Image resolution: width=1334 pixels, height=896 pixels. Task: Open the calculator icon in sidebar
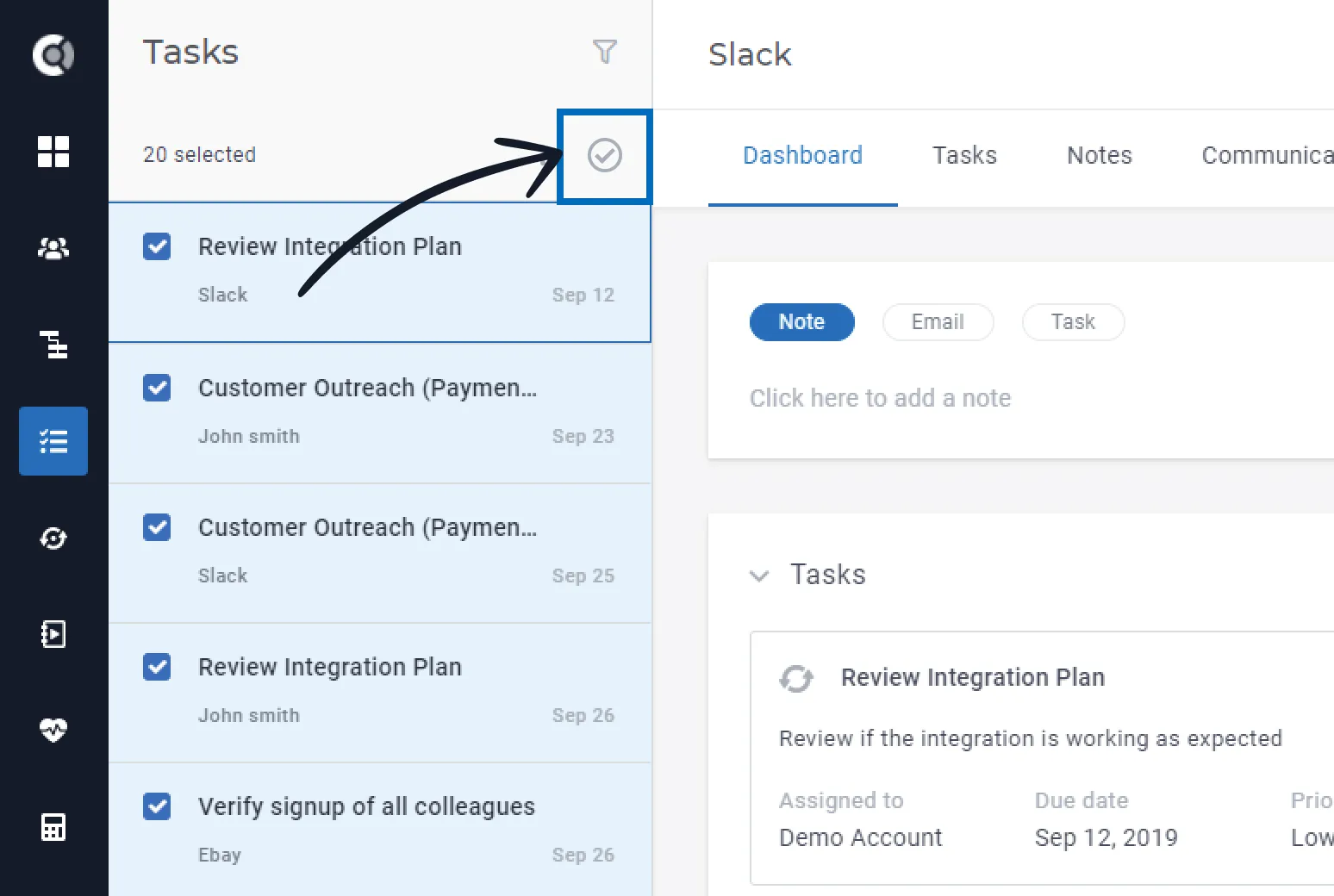pyautogui.click(x=53, y=827)
